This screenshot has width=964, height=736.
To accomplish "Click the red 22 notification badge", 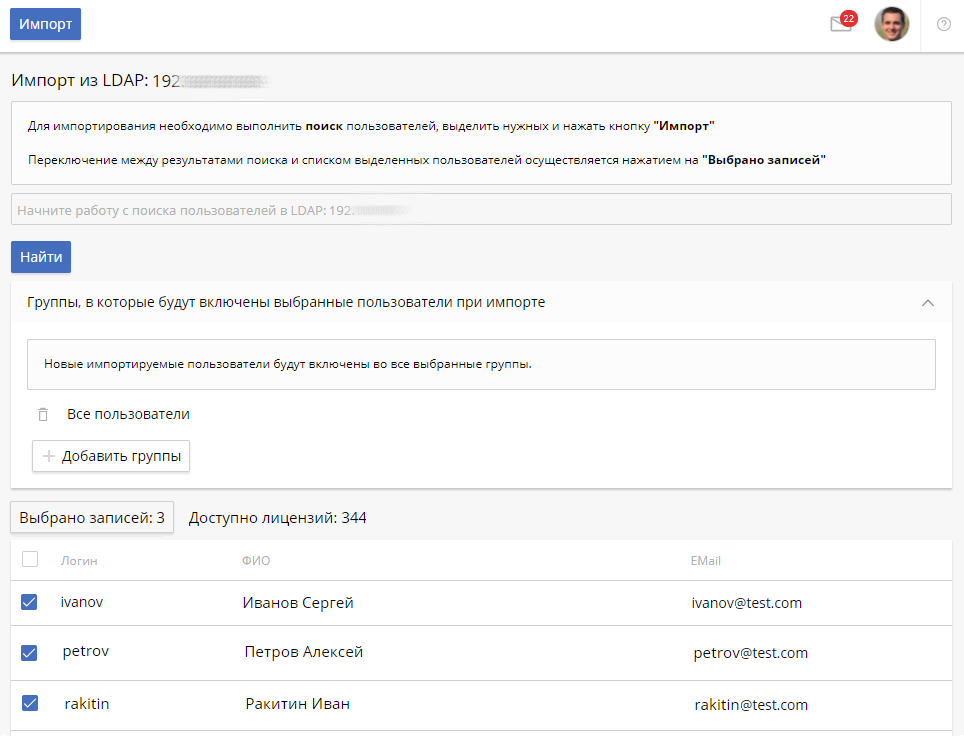I will click(x=848, y=18).
